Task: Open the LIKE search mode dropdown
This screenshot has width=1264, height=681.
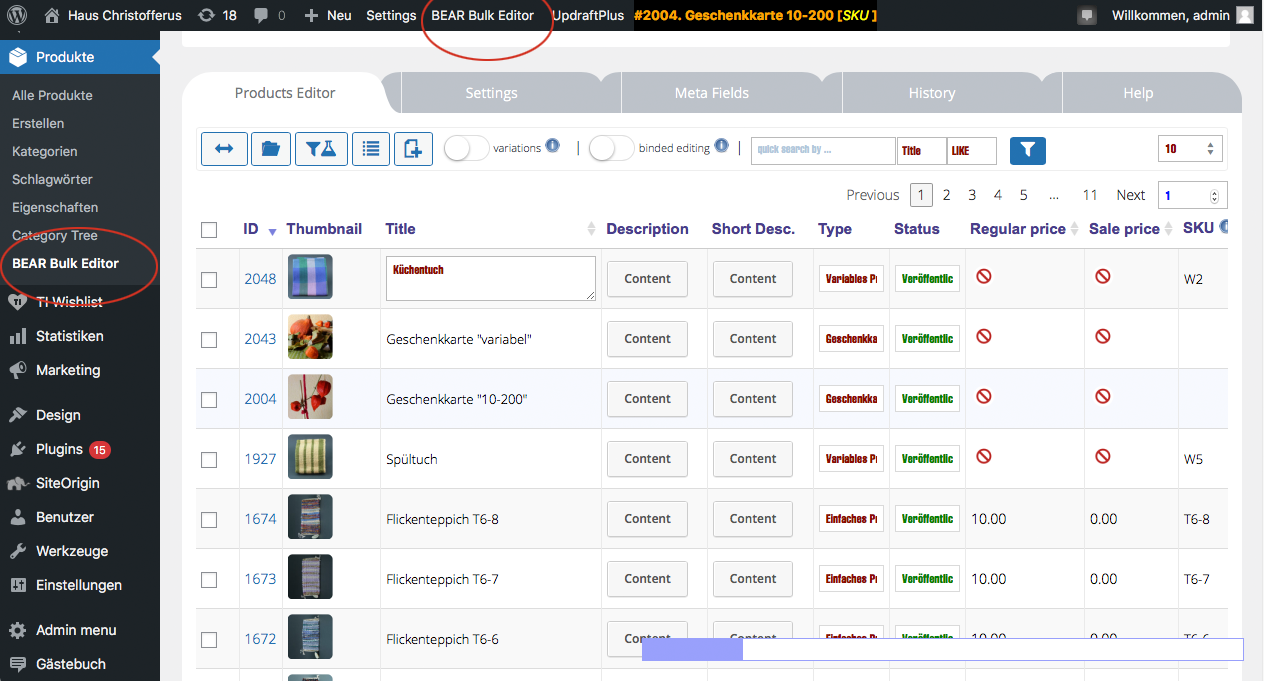Action: [x=972, y=151]
